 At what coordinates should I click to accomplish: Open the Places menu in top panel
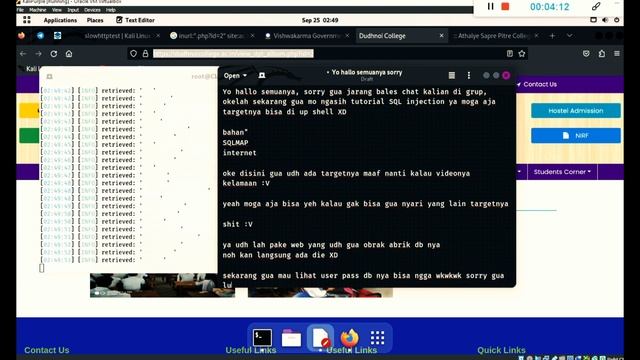point(95,20)
